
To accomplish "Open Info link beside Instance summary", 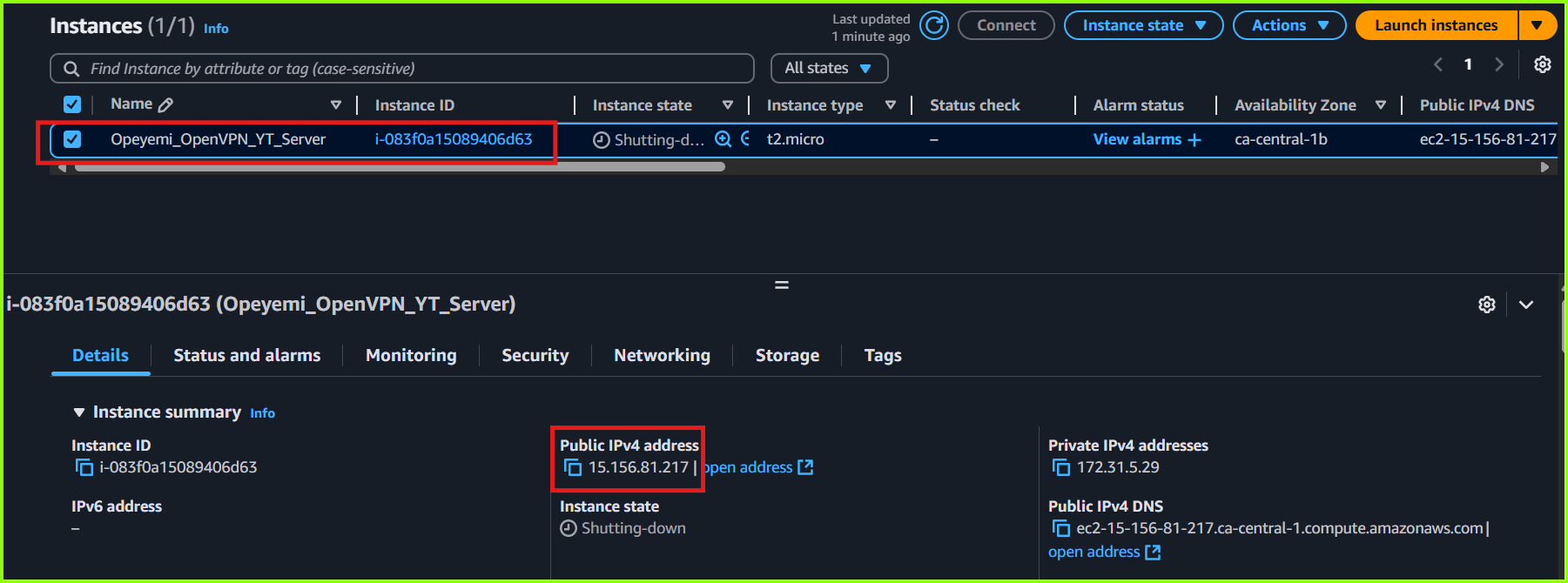I will [x=262, y=413].
